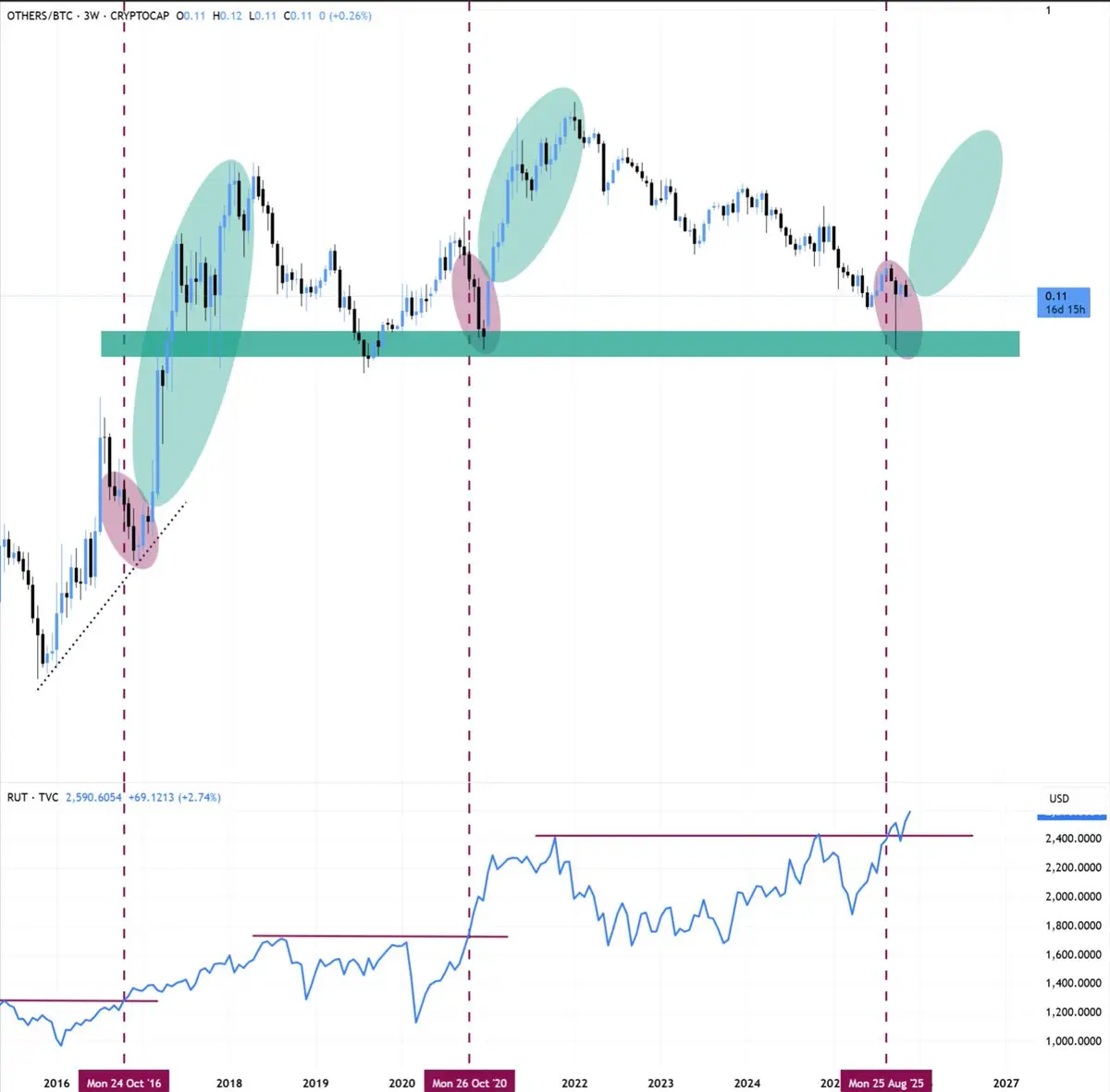Click the 2022 label on time axis
This screenshot has height=1092, width=1110.
click(x=574, y=1083)
